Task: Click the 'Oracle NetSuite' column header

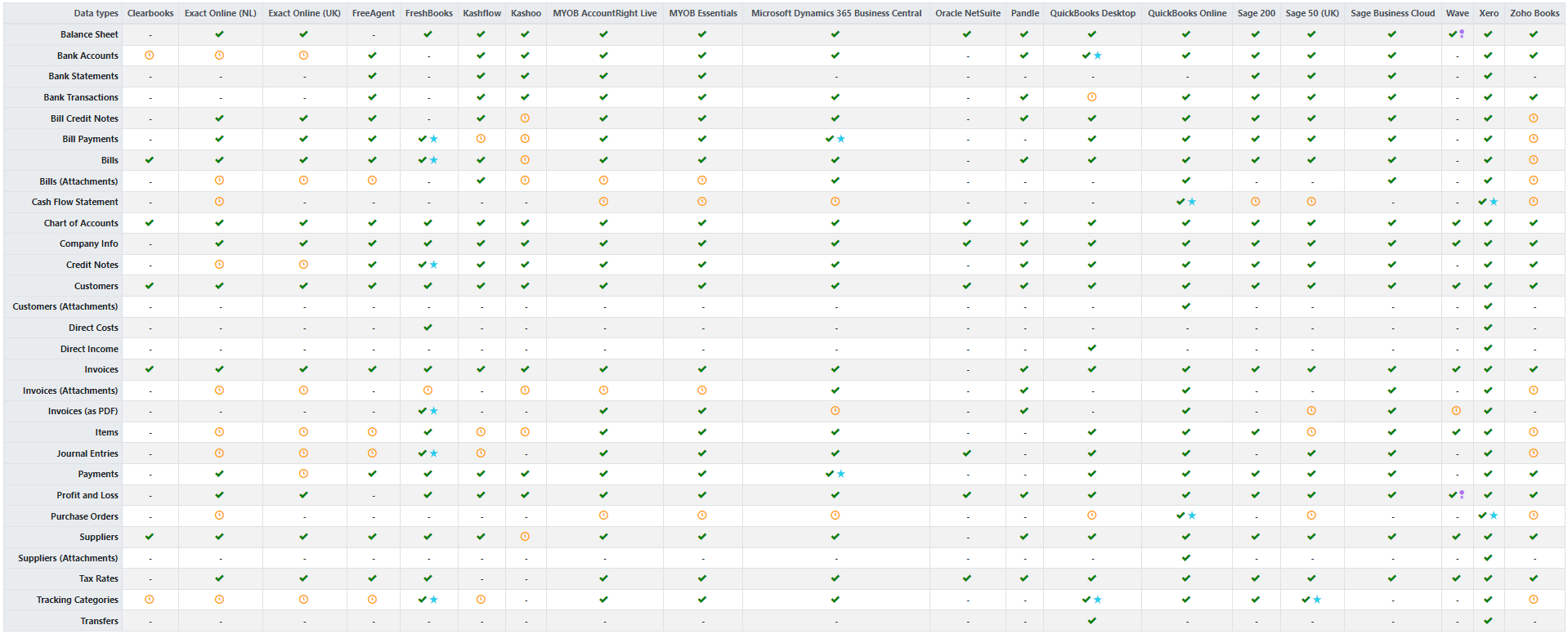Action: coord(968,13)
